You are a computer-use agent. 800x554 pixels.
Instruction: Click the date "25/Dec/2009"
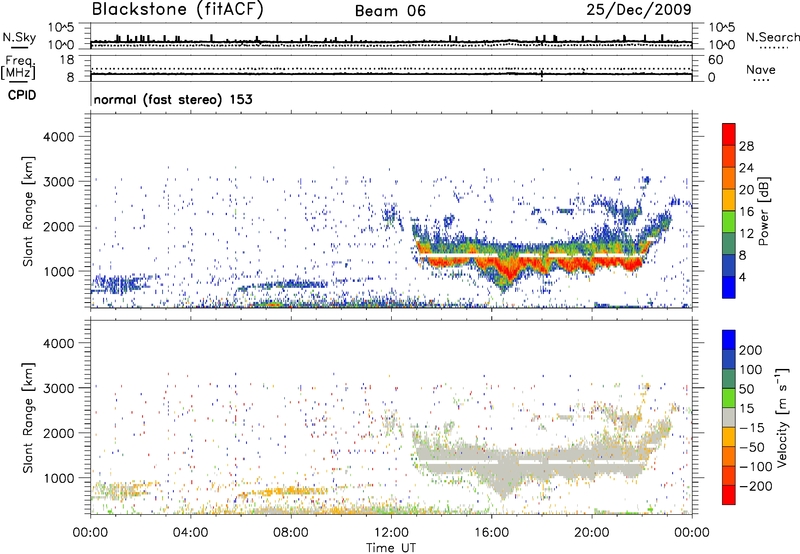639,9
